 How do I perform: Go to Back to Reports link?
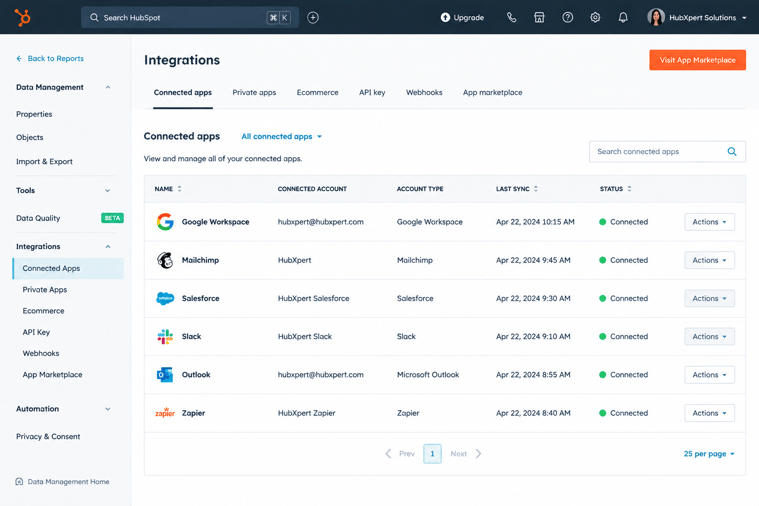tap(56, 59)
